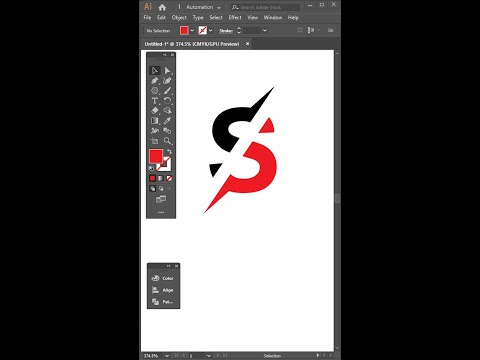
Task: Select the Eyedropper tool
Action: 167,121
